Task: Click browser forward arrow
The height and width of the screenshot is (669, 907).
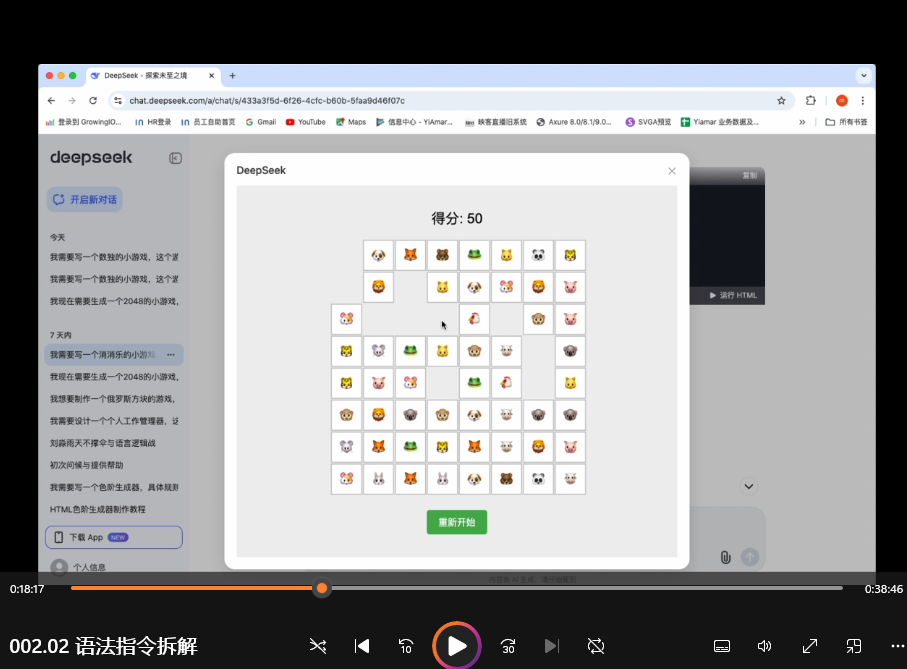Action: (x=72, y=101)
